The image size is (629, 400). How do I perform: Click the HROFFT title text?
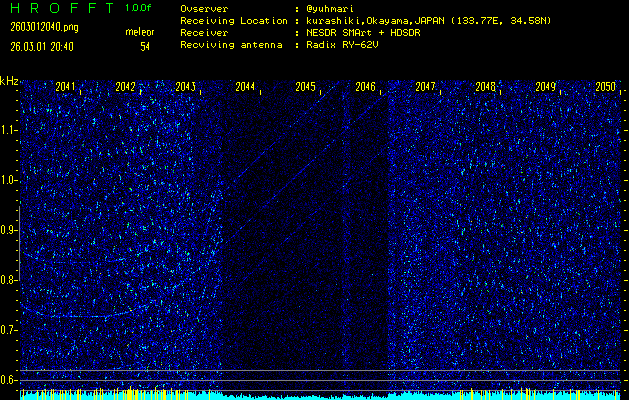pyautogui.click(x=63, y=8)
